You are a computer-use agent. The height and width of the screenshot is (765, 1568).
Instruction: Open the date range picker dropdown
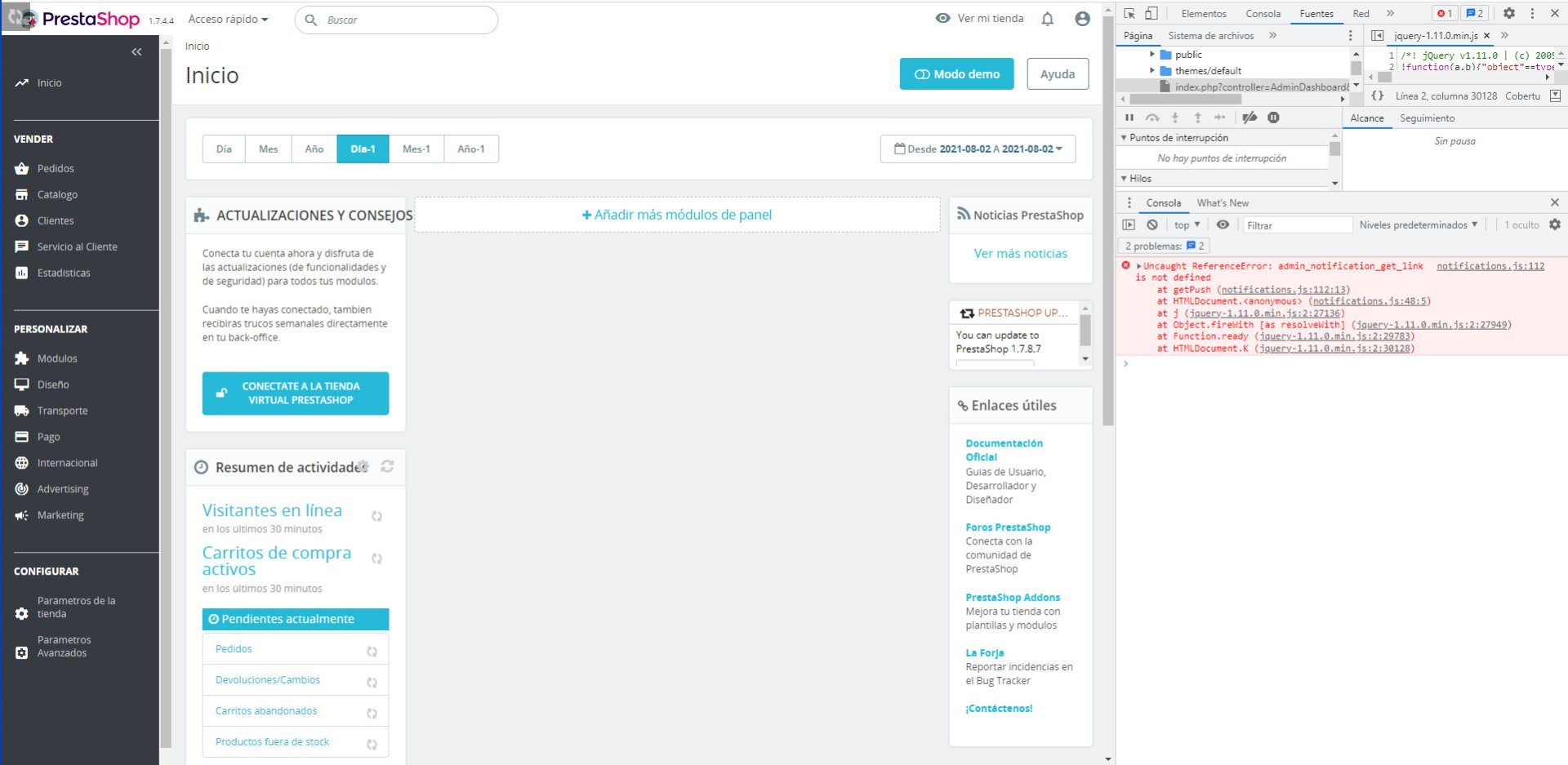978,149
